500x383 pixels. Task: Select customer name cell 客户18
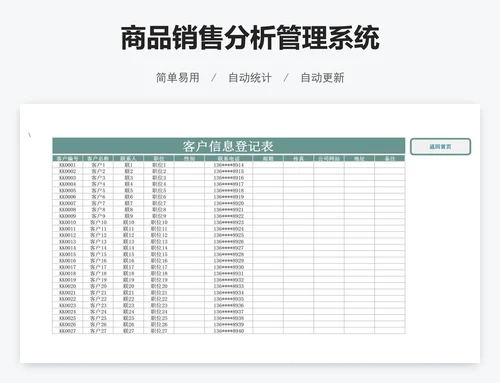pos(98,273)
